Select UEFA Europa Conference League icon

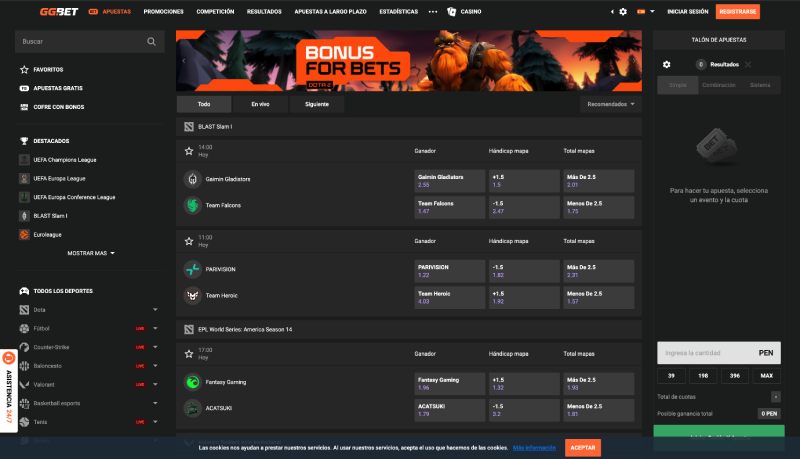coord(24,197)
